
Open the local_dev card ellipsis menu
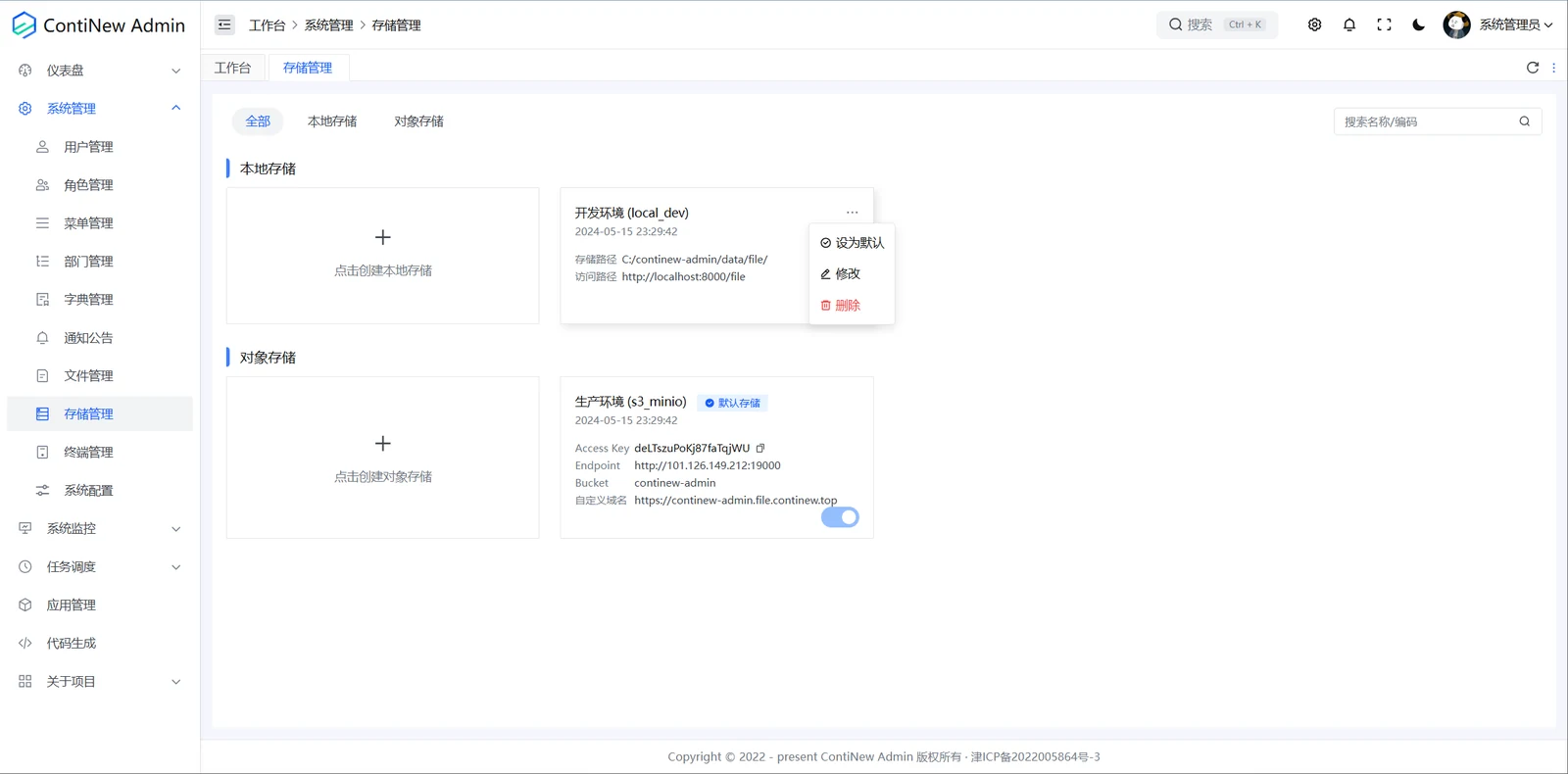click(x=852, y=213)
